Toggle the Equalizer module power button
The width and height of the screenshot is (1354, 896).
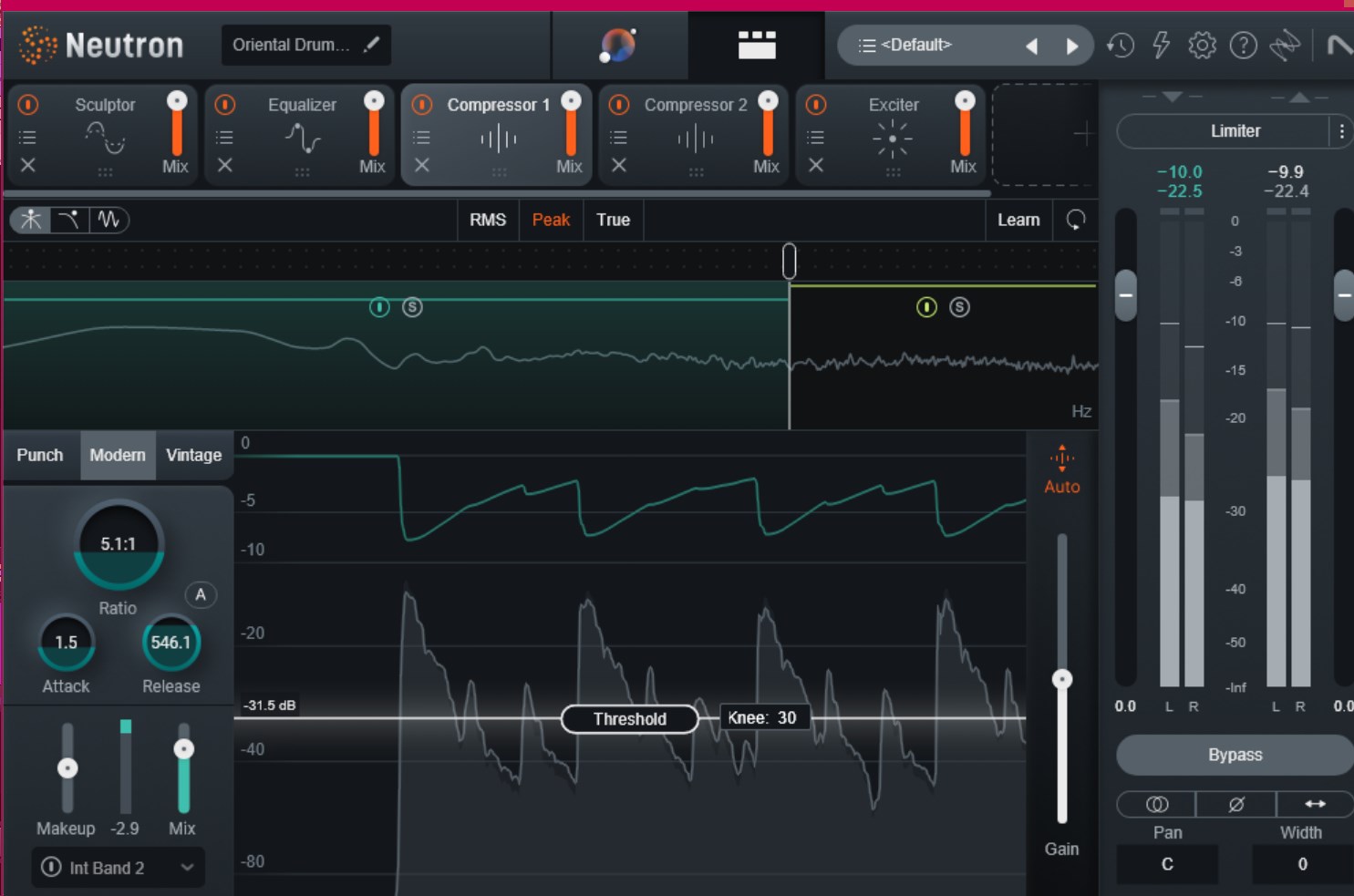225,105
